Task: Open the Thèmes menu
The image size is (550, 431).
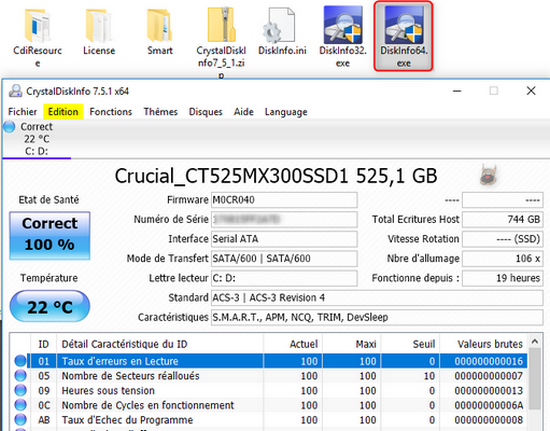Action: [161, 112]
